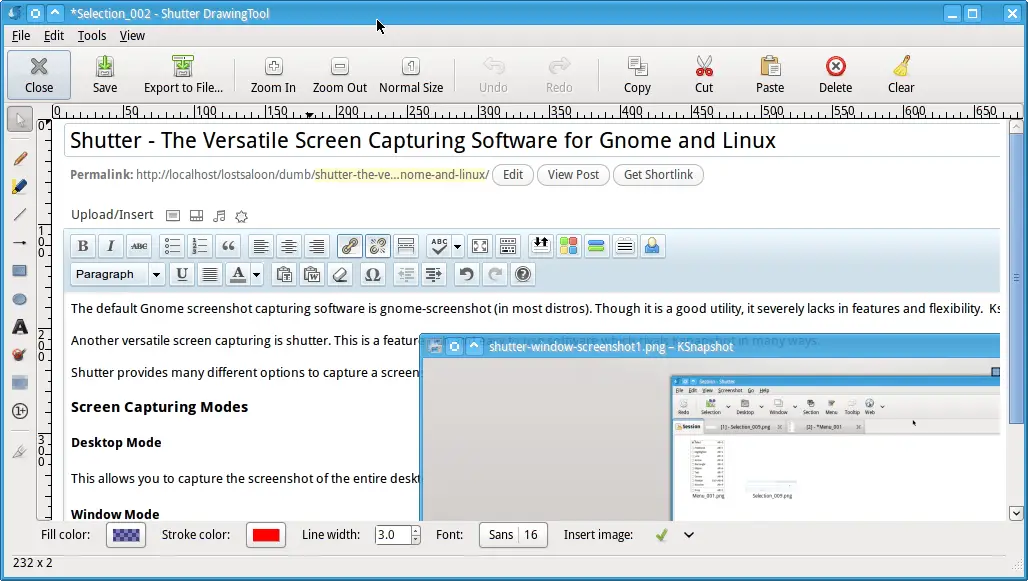Screen dimensions: 1028x581
Task: Expand the Insert image dropdown arrow
Action: click(x=688, y=535)
